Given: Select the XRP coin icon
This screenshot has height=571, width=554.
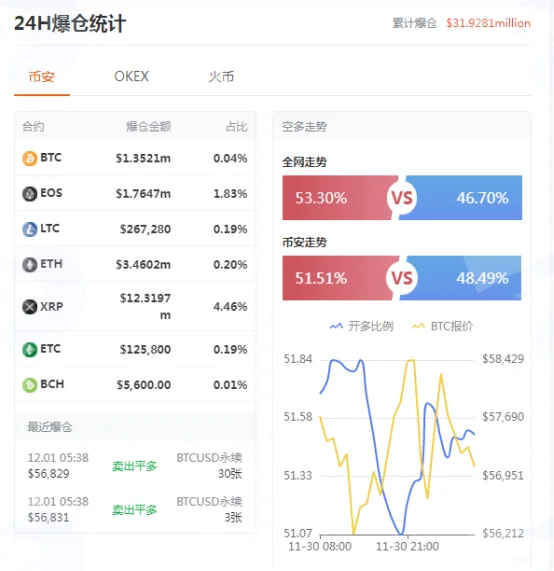Looking at the screenshot, I should coord(30,307).
